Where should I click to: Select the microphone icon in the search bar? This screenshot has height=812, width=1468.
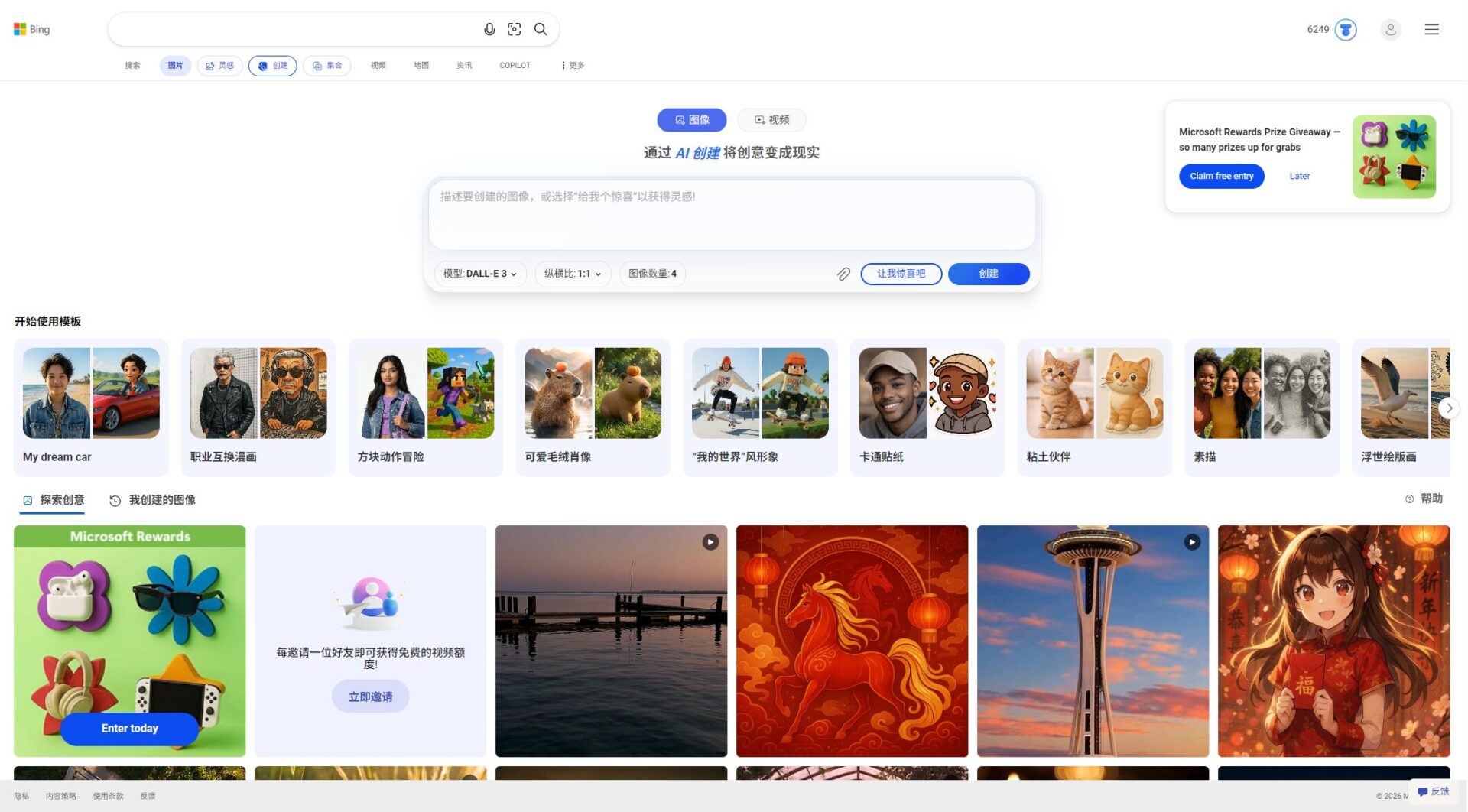point(489,29)
